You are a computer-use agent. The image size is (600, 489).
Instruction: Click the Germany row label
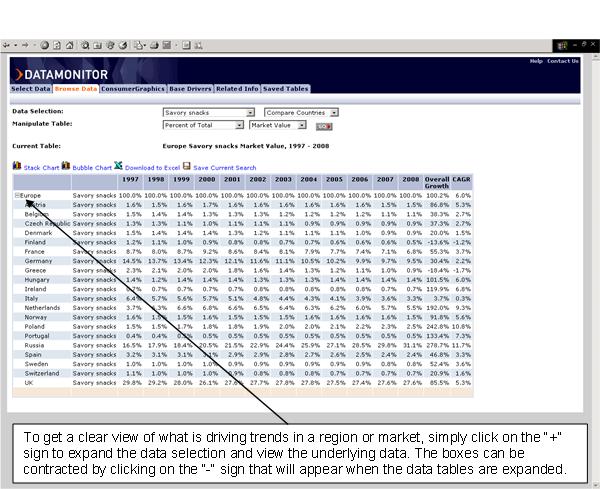(38, 261)
